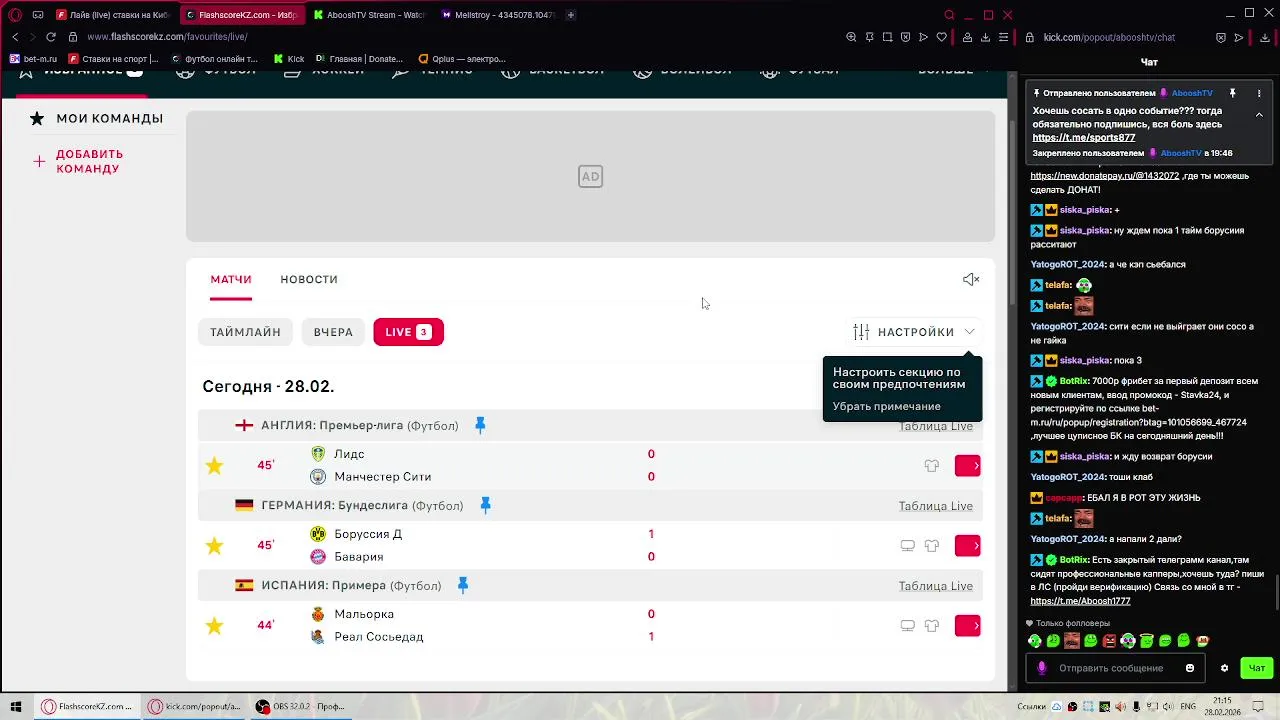This screenshot has width=1280, height=720.
Task: Open the browser easy-setup menu icon
Action: pyautogui.click(x=1003, y=37)
